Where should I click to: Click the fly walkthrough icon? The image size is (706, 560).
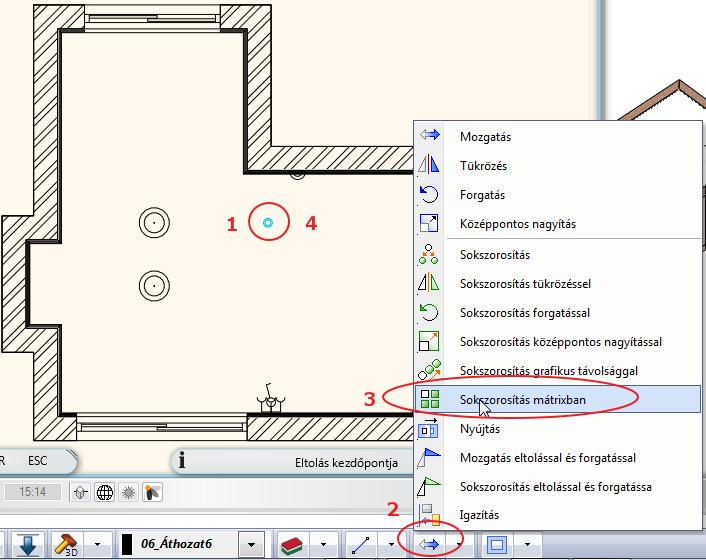point(152,492)
